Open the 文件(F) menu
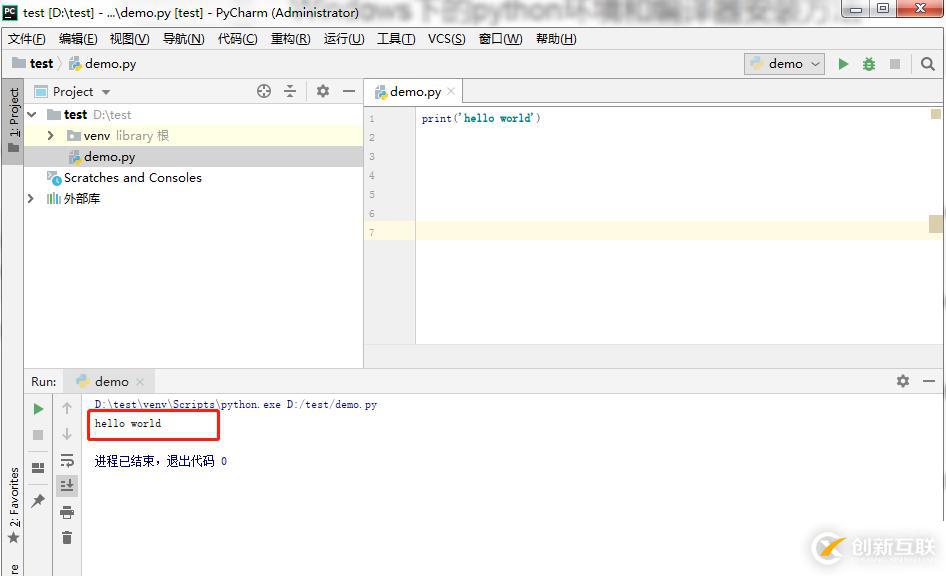 (x=27, y=39)
